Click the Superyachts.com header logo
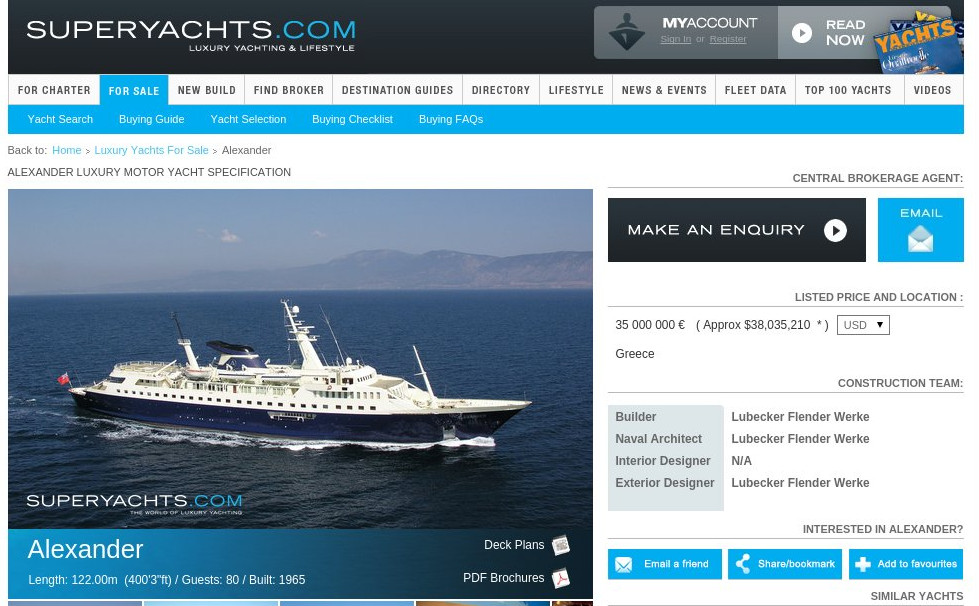The height and width of the screenshot is (606, 979). (x=191, y=35)
